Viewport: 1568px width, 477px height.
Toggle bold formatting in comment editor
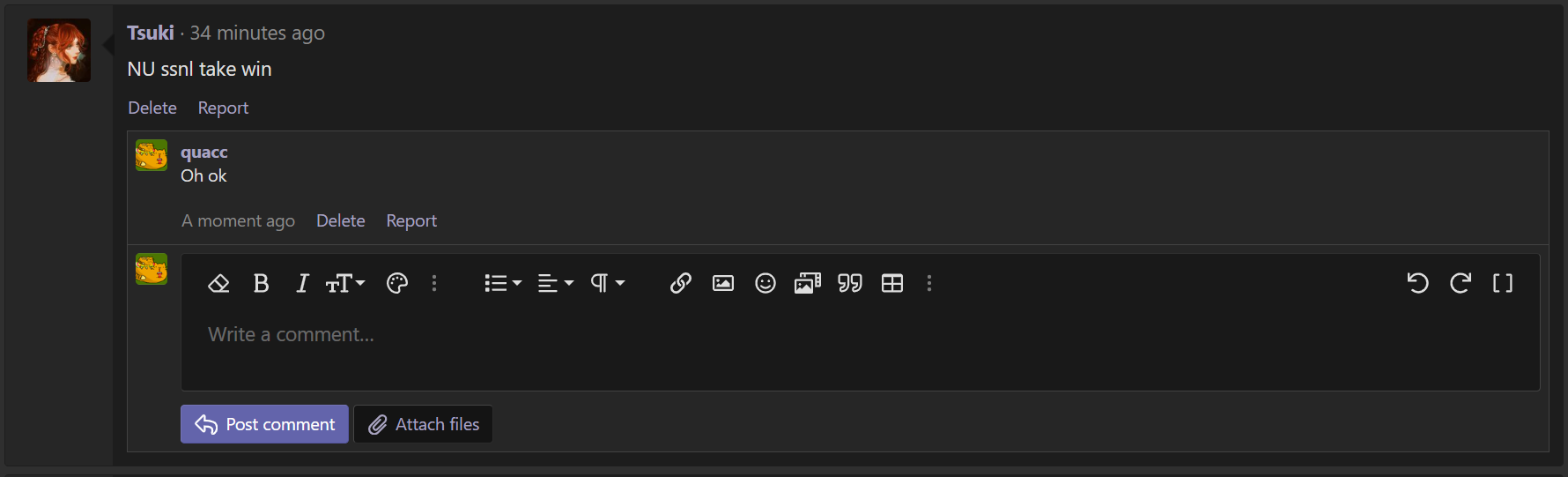click(261, 283)
